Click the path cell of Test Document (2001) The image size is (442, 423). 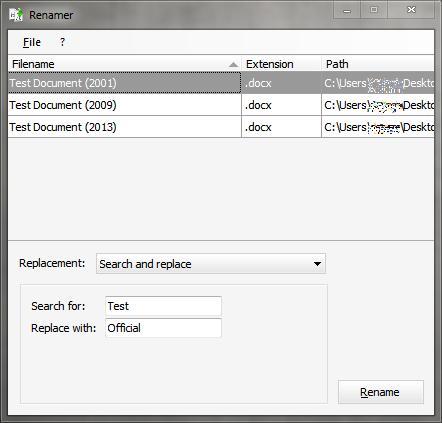(378, 83)
